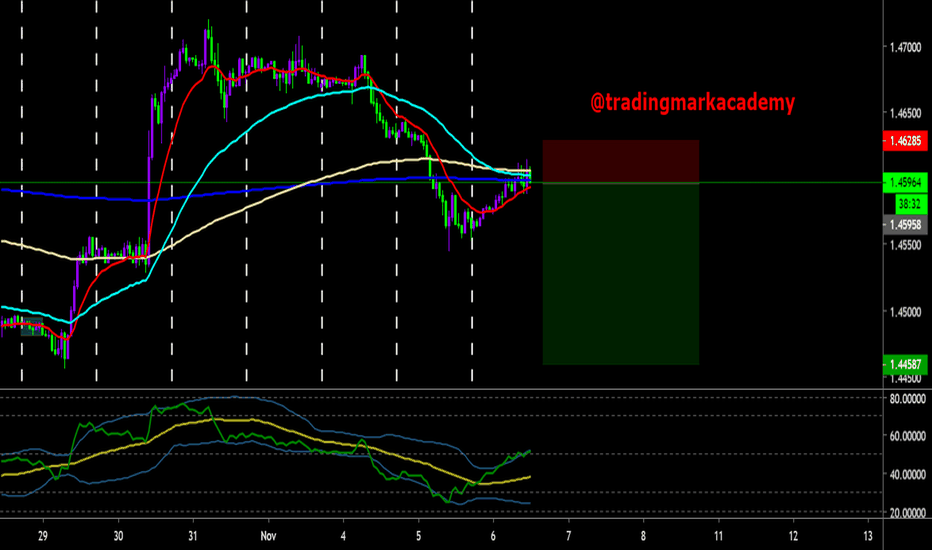This screenshot has width=932, height=550.
Task: Click the date label 31 on time axis
Action: pos(193,536)
